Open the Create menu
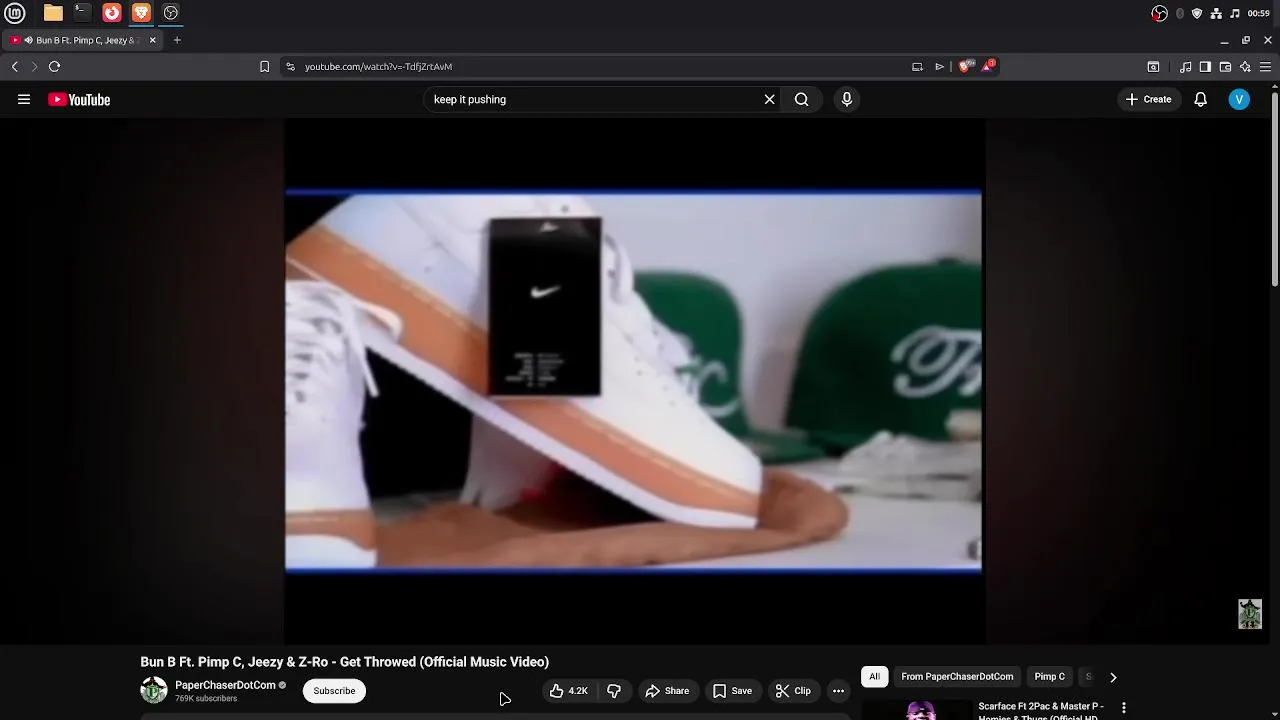This screenshot has height=720, width=1280. tap(1148, 99)
